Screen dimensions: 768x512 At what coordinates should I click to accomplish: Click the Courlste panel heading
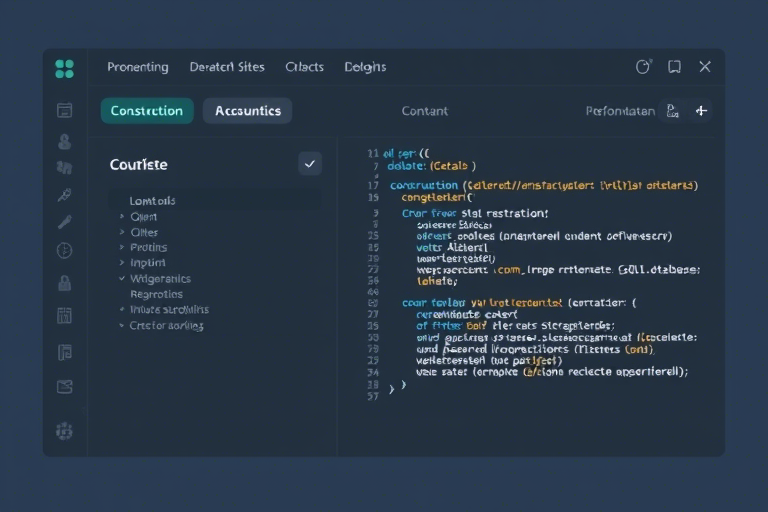click(139, 164)
